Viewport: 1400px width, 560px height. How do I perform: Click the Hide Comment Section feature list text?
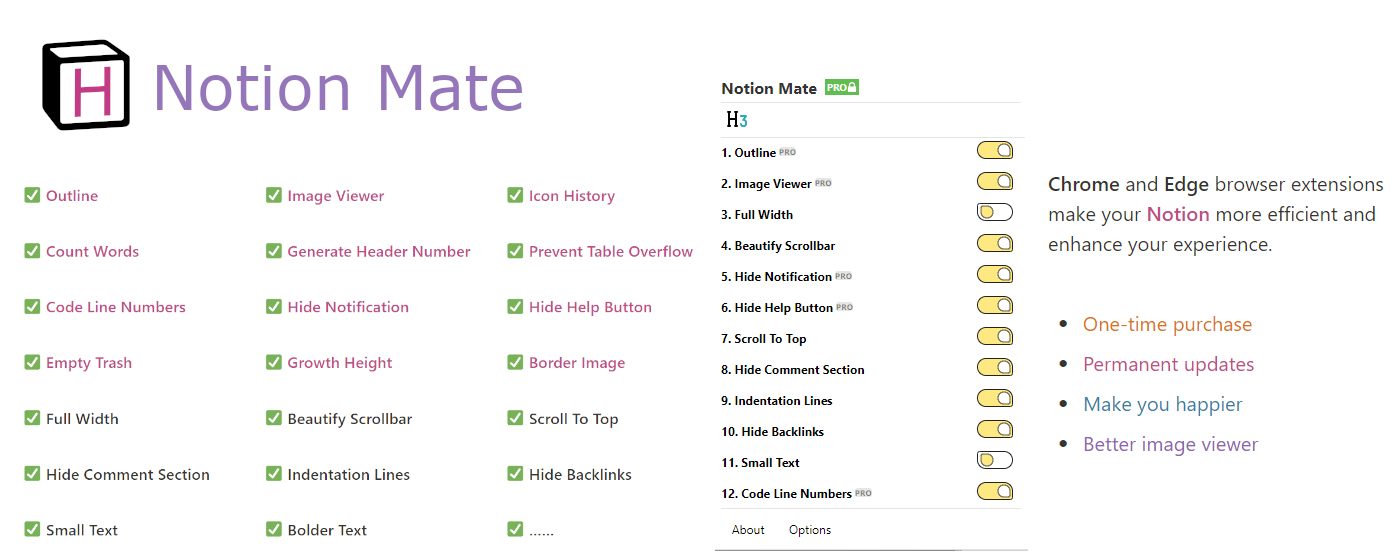128,475
